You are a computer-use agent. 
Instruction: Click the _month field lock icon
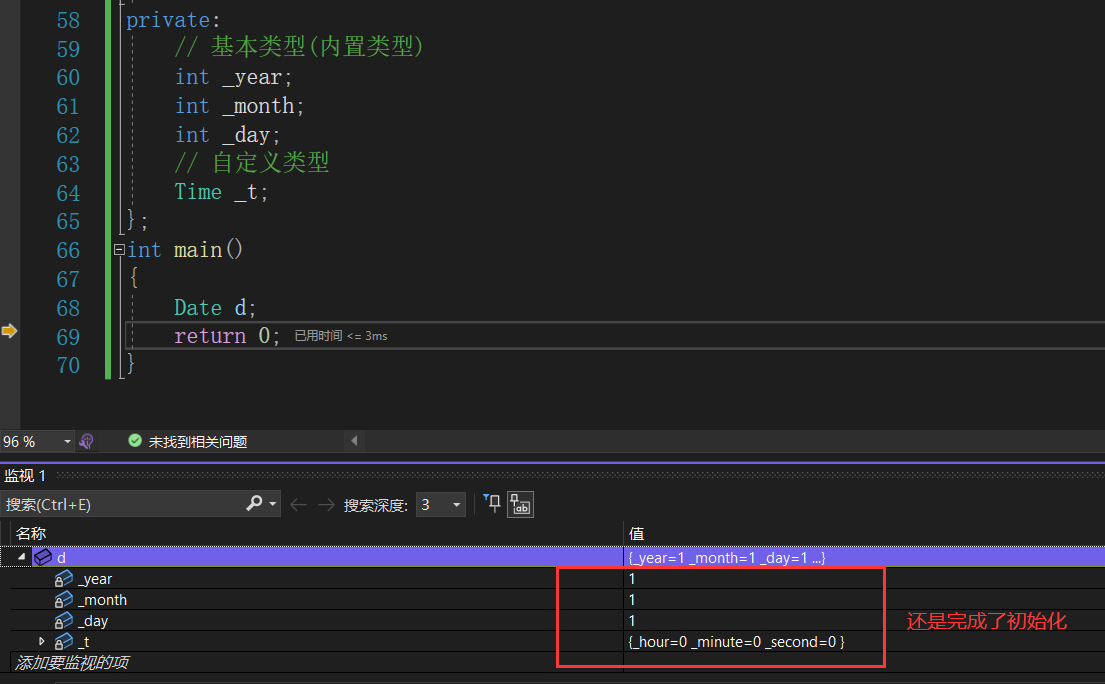click(x=63, y=600)
